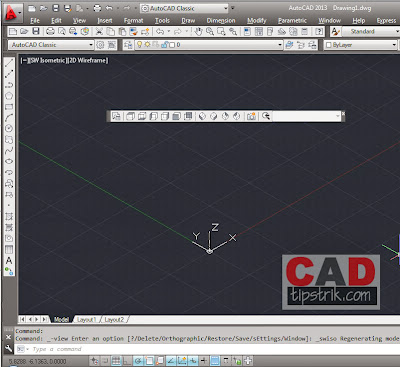Viewport: 400px width, 367px height.
Task: Click the ByLayer color swatch box
Action: [x=328, y=45]
